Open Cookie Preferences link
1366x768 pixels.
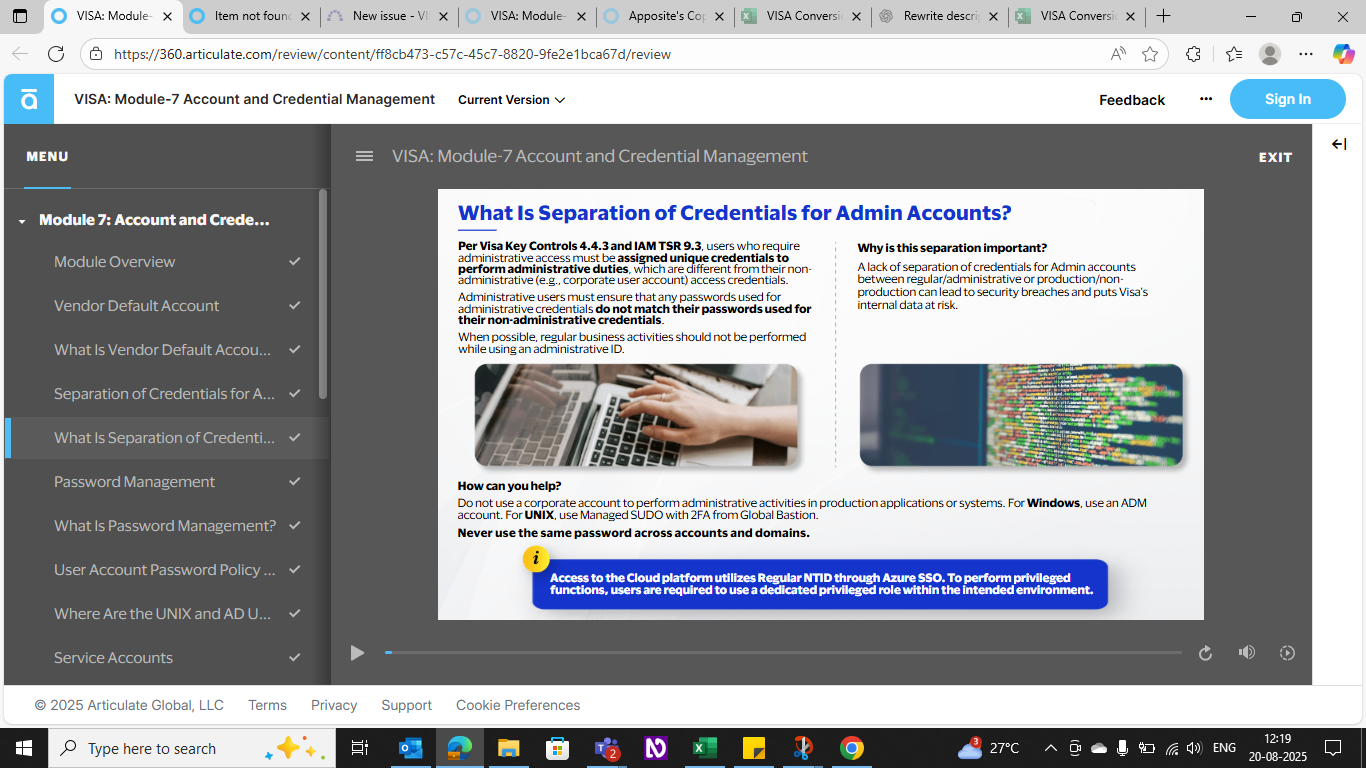tap(518, 705)
